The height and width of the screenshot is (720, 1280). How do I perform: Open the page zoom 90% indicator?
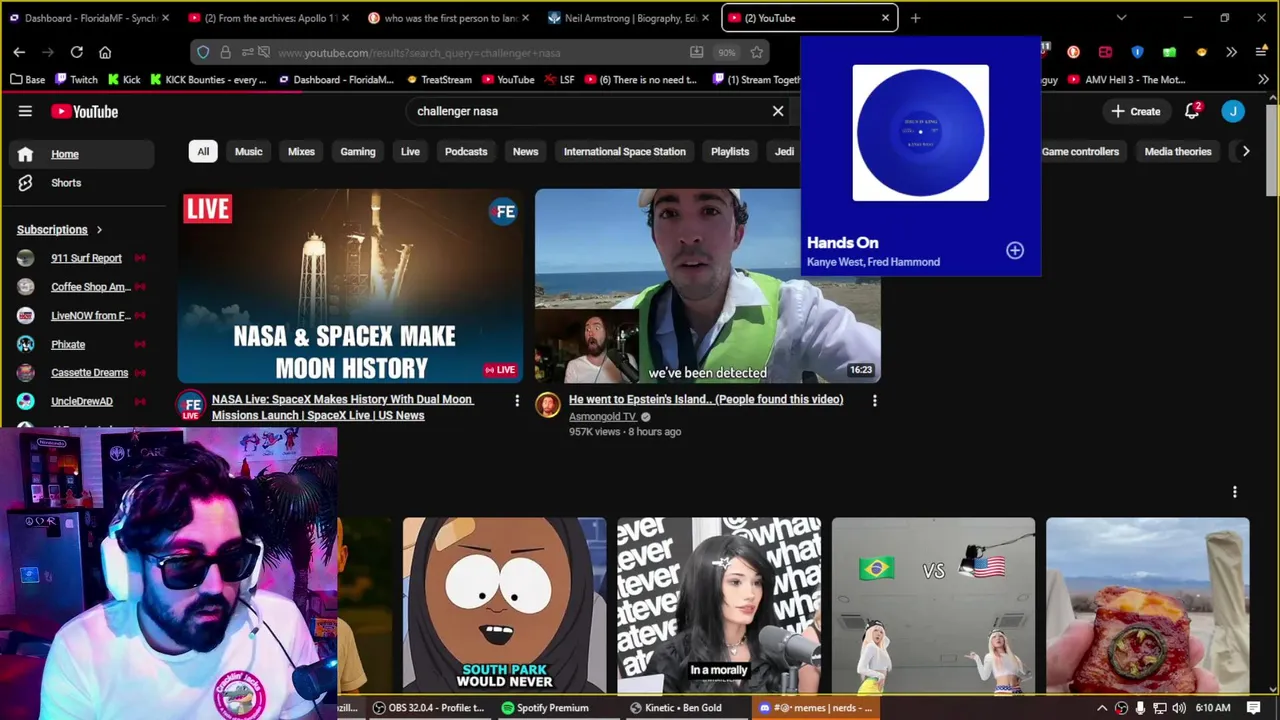click(x=727, y=52)
